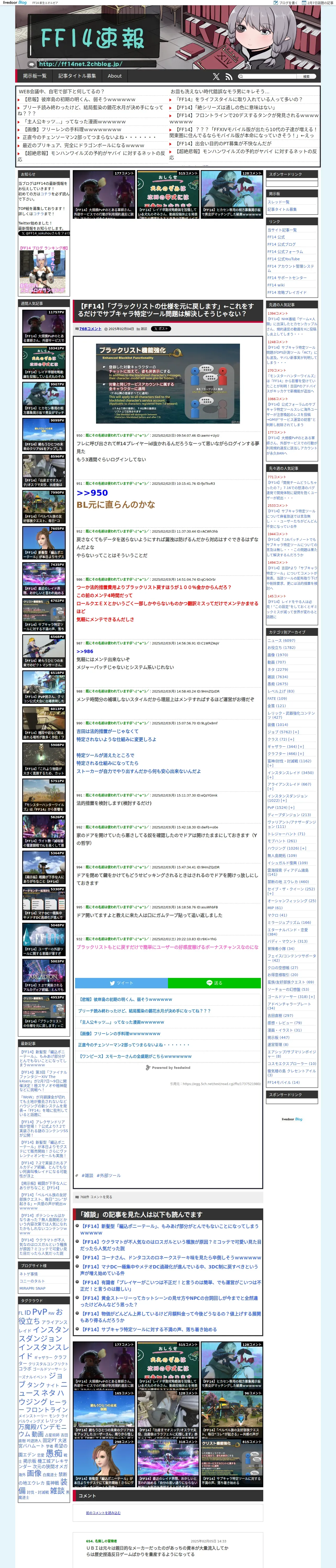Click the FF14速報 header banner image
This screenshot has width=336, height=1568.
[168, 38]
